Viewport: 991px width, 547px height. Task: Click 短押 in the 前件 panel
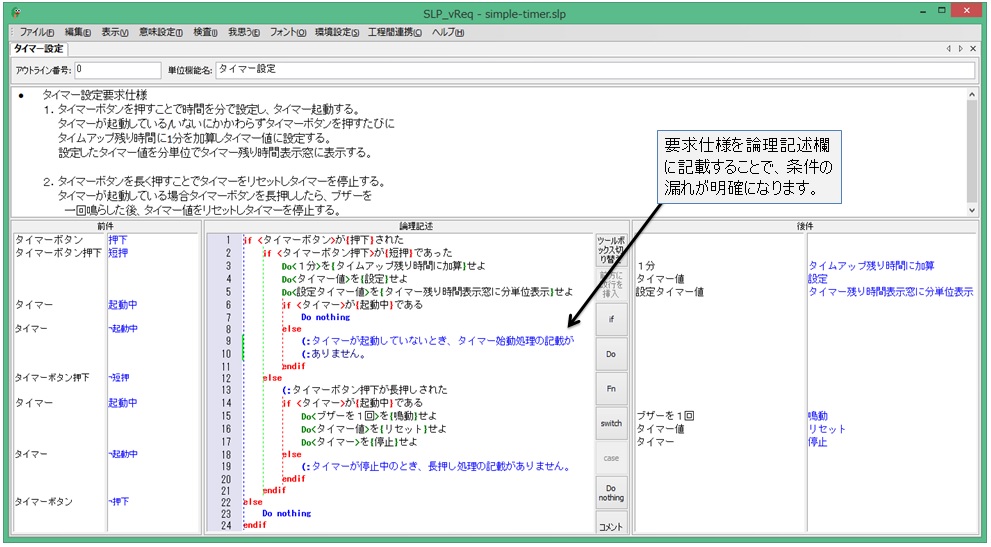pos(118,253)
